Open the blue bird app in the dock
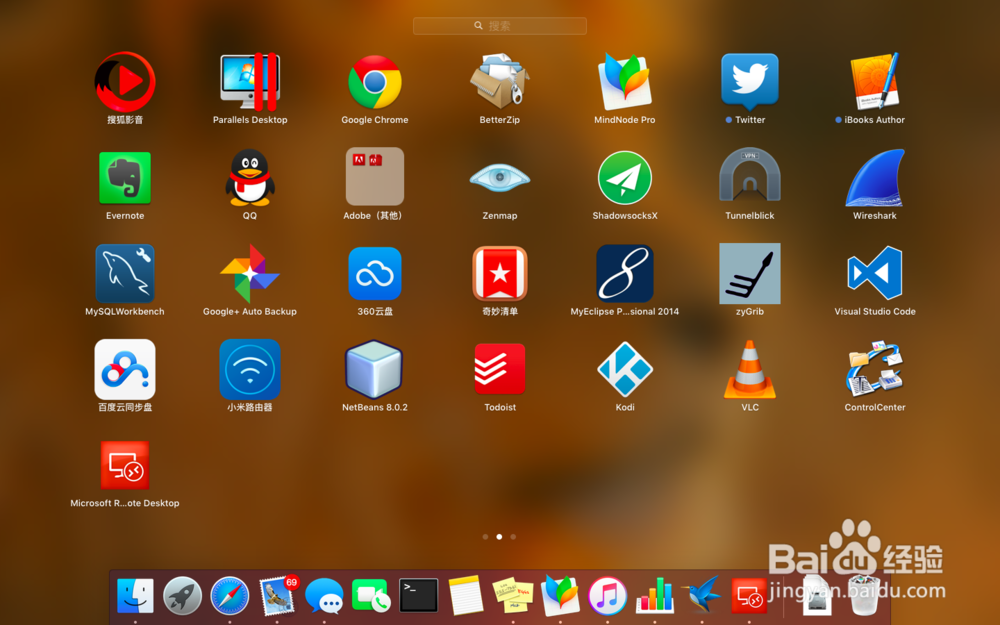Image resolution: width=1000 pixels, height=625 pixels. point(702,594)
